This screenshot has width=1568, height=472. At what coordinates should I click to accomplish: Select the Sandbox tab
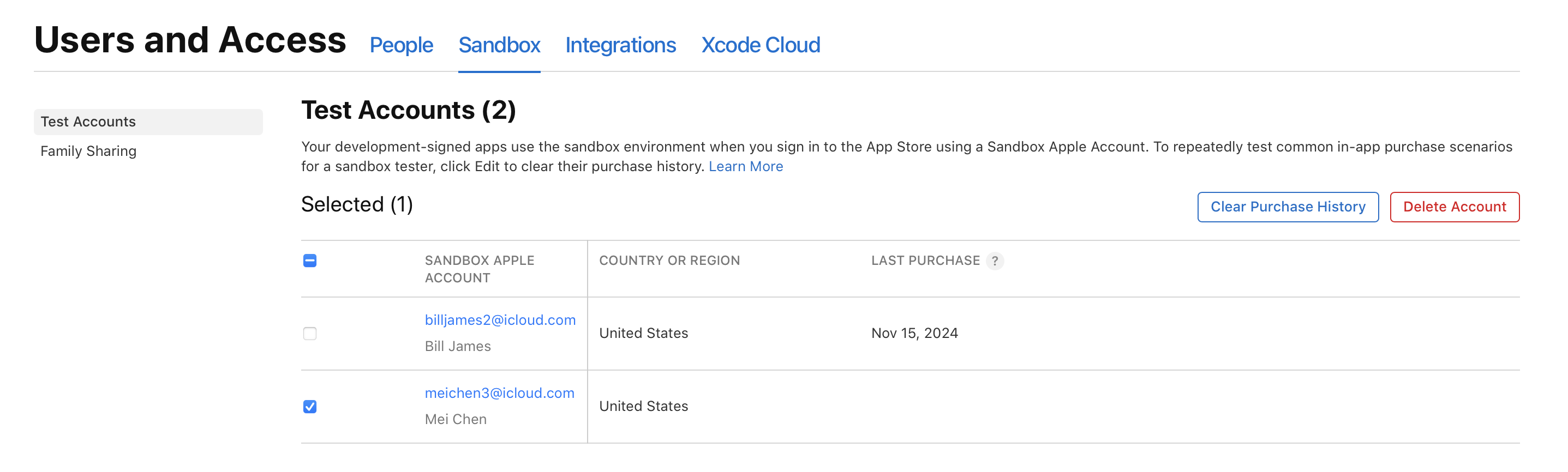coord(499,45)
